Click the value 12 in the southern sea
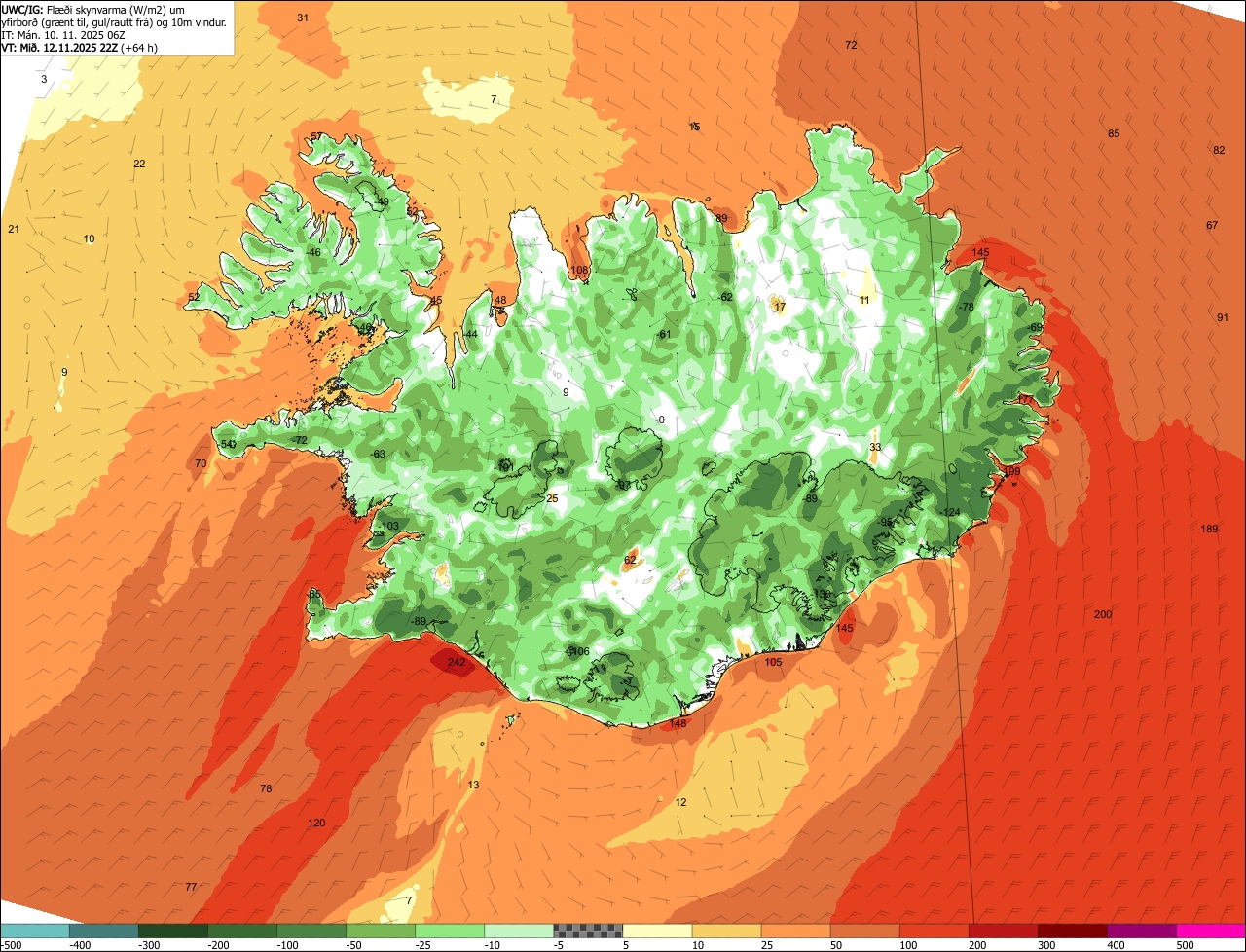Viewport: 1246px width, 952px height. pyautogui.click(x=680, y=802)
